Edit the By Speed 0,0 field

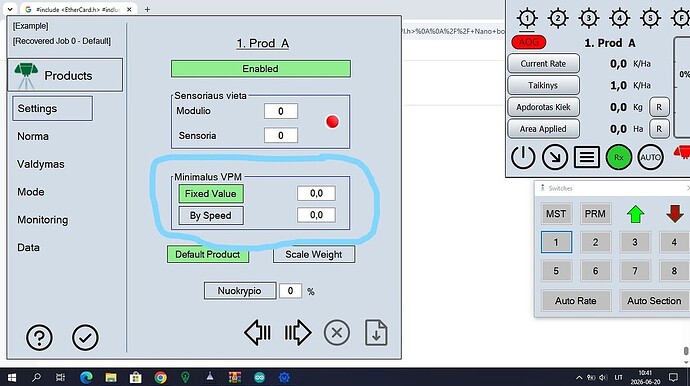point(316,215)
